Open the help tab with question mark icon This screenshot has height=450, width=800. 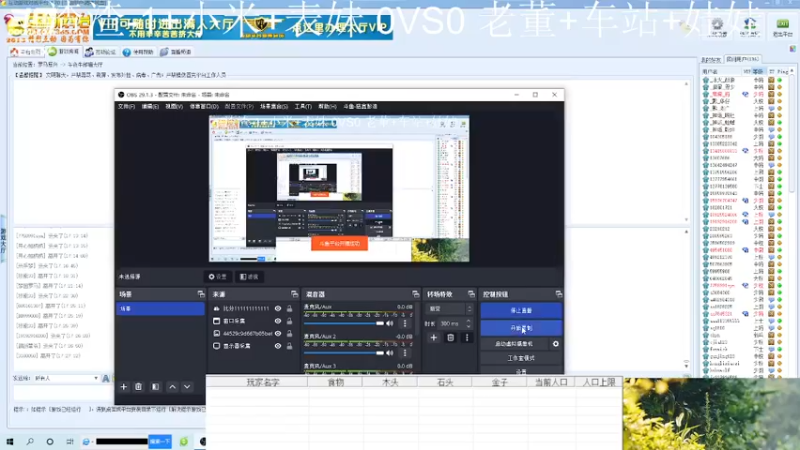[x=138, y=52]
